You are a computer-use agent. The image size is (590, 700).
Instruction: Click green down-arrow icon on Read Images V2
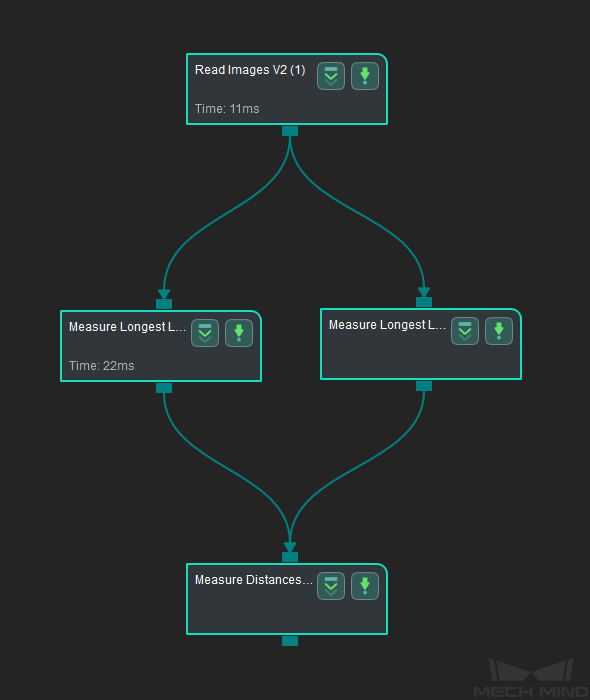click(x=365, y=76)
